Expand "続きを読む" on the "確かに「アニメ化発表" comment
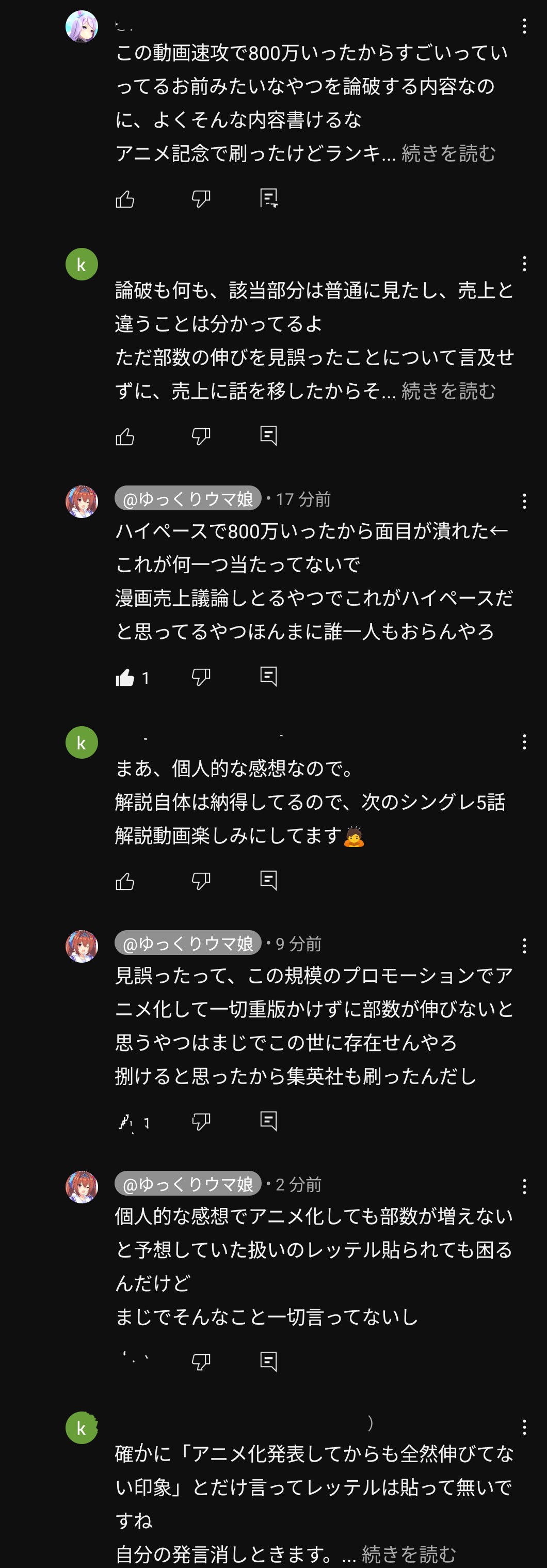The width and height of the screenshot is (547, 1568). tap(409, 1554)
